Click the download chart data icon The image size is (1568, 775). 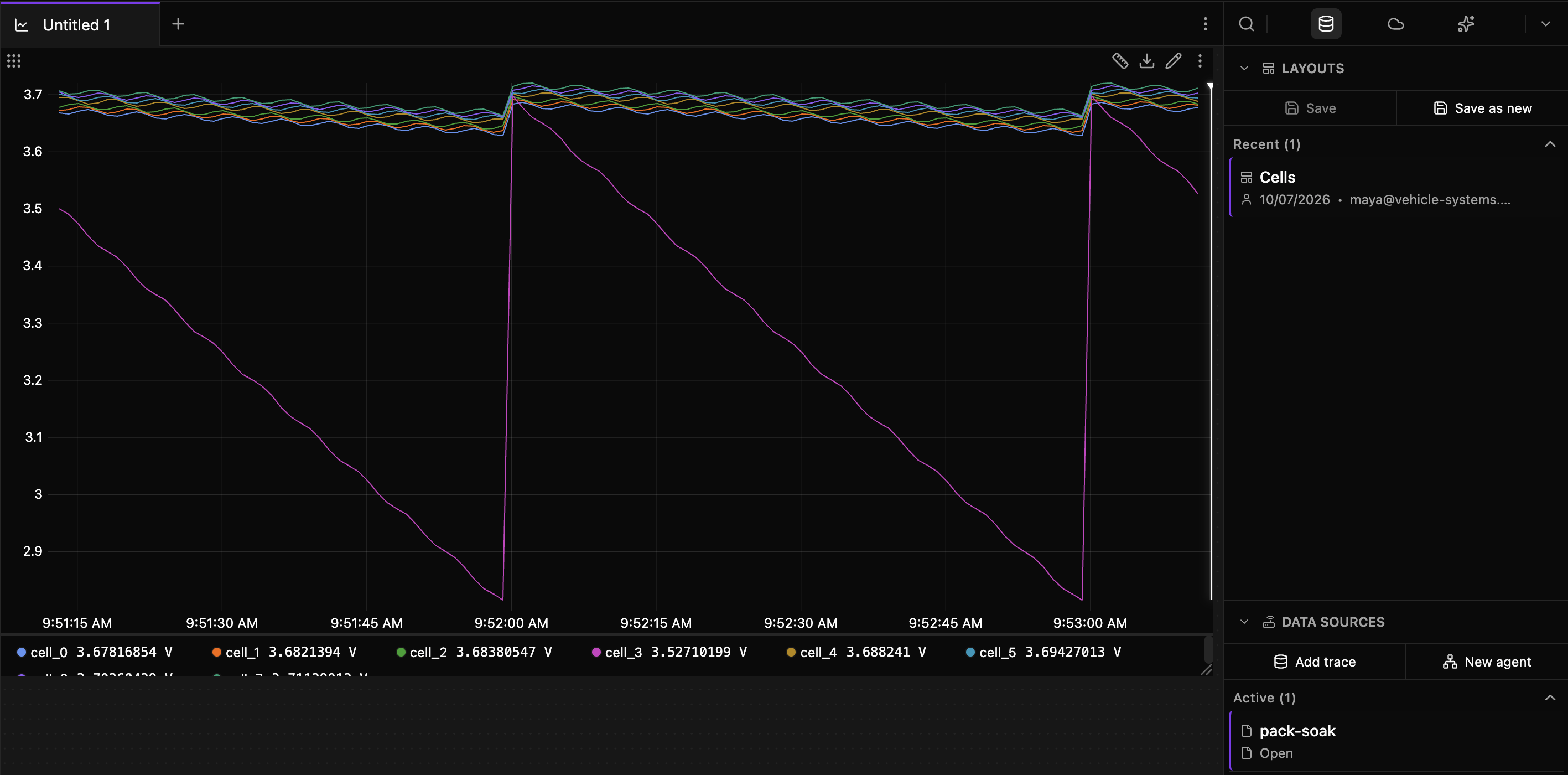(1147, 61)
